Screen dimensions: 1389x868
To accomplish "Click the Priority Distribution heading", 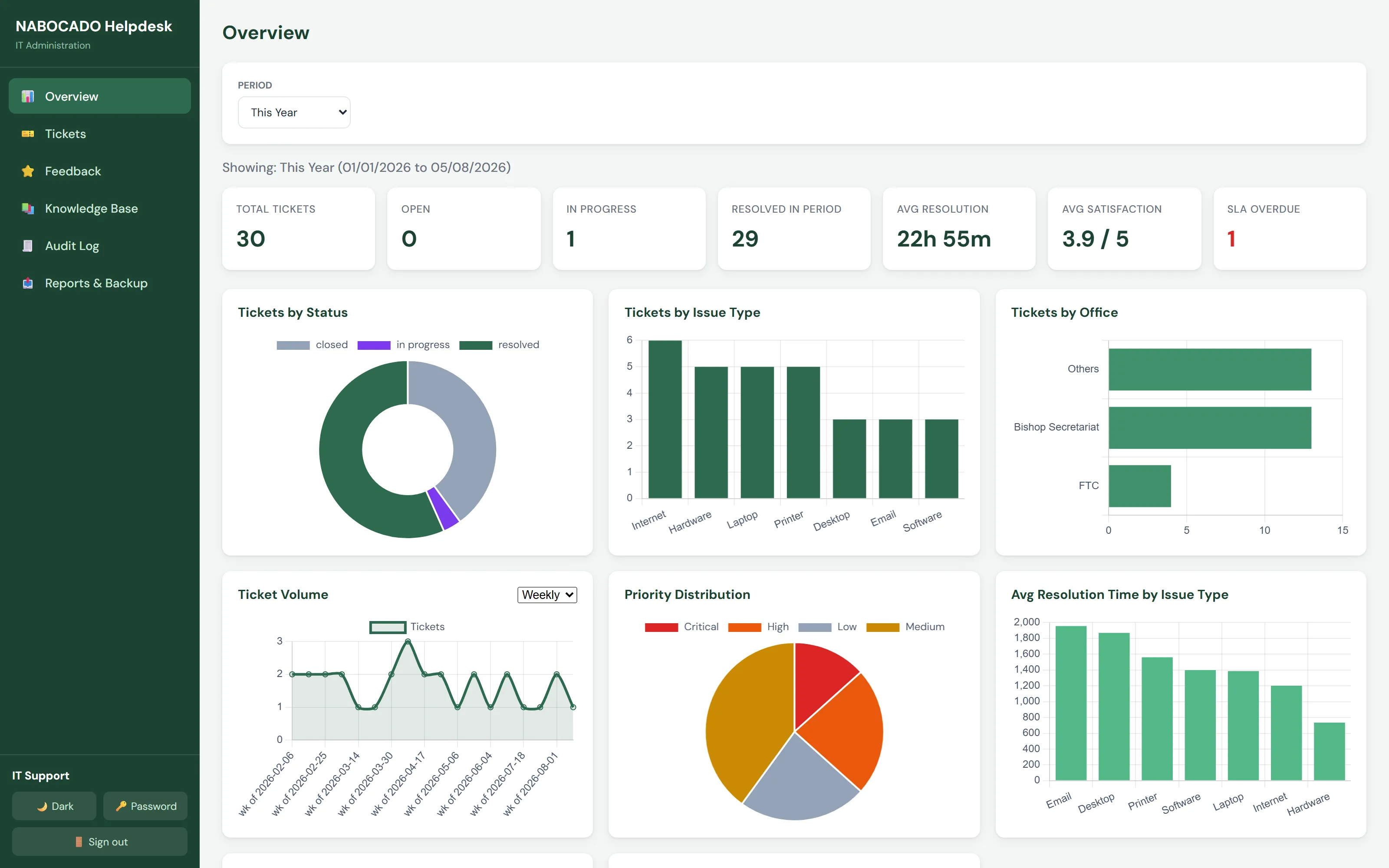I will click(687, 595).
